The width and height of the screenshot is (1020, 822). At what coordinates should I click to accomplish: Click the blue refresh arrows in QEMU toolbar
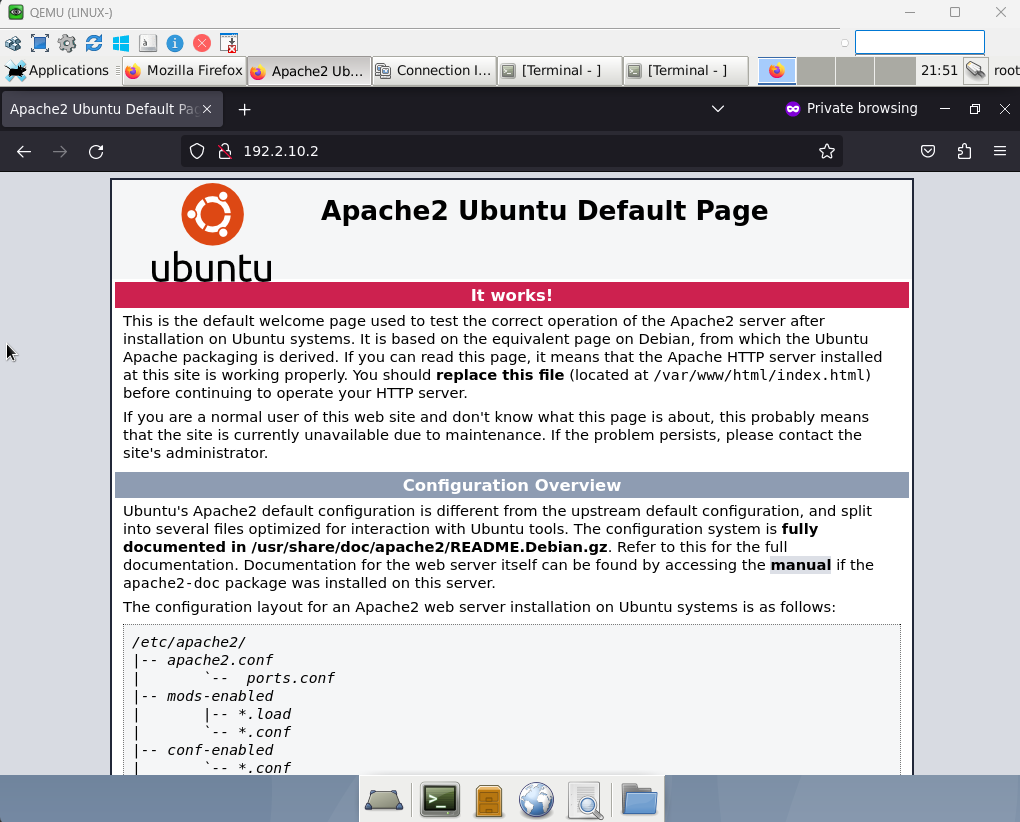coord(94,44)
